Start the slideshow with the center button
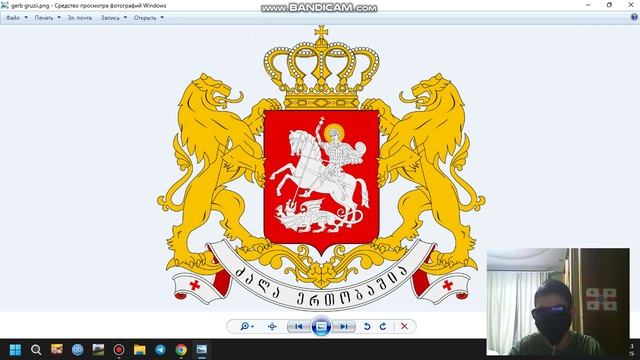The width and height of the screenshot is (640, 360). pos(321,326)
